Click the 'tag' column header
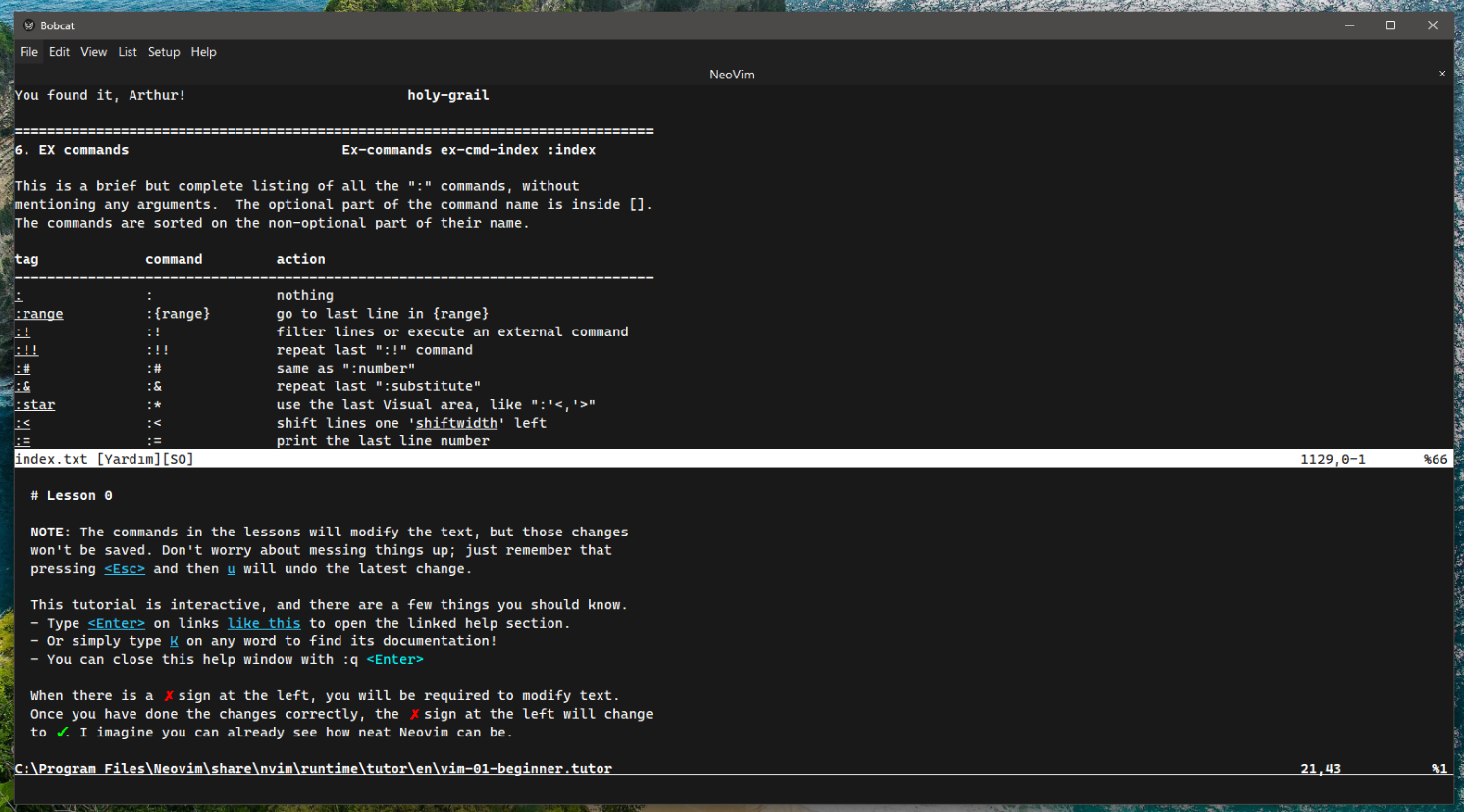The height and width of the screenshot is (812, 1464). [x=26, y=259]
